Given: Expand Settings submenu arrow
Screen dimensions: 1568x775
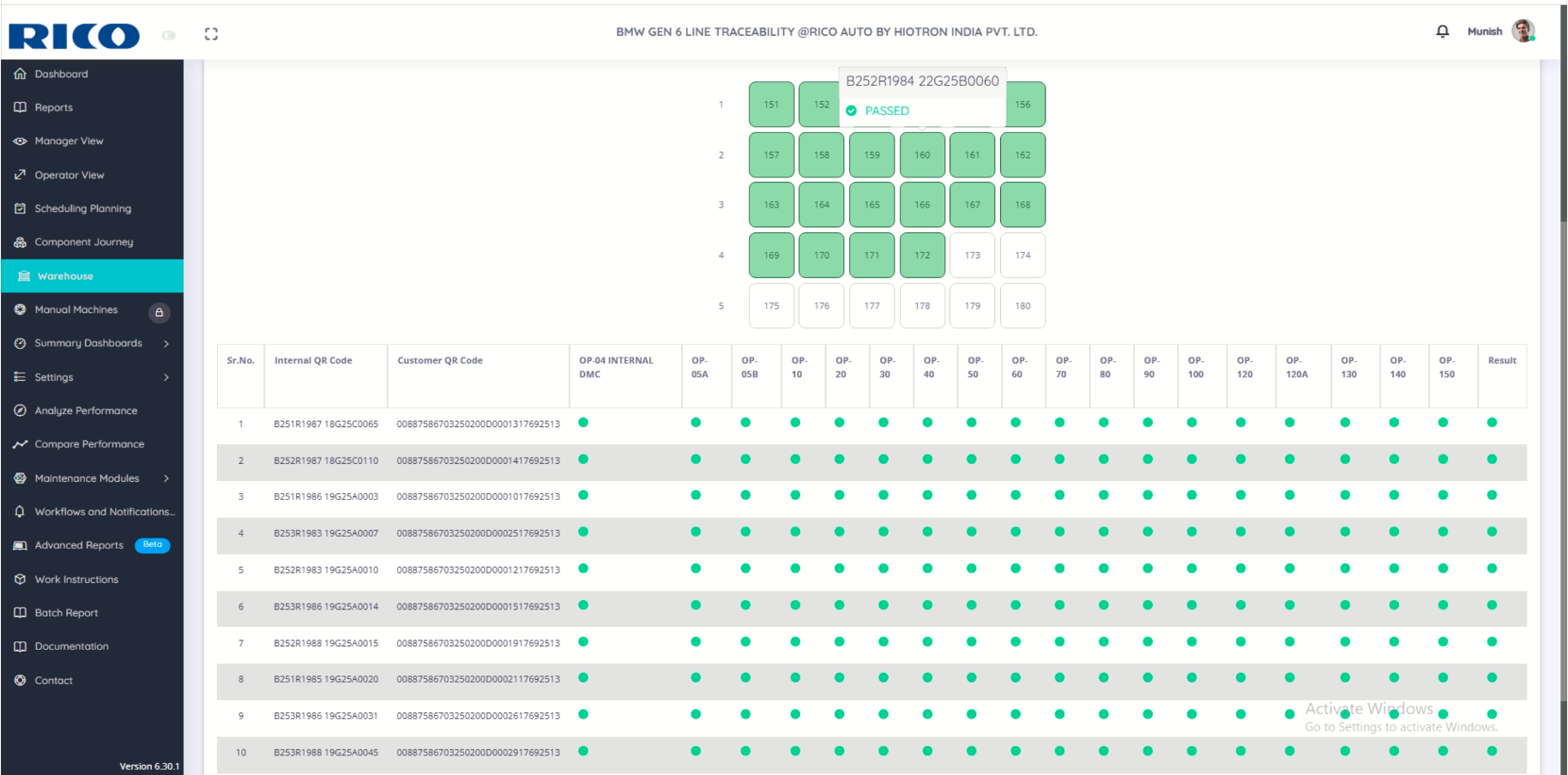Looking at the screenshot, I should 166,377.
